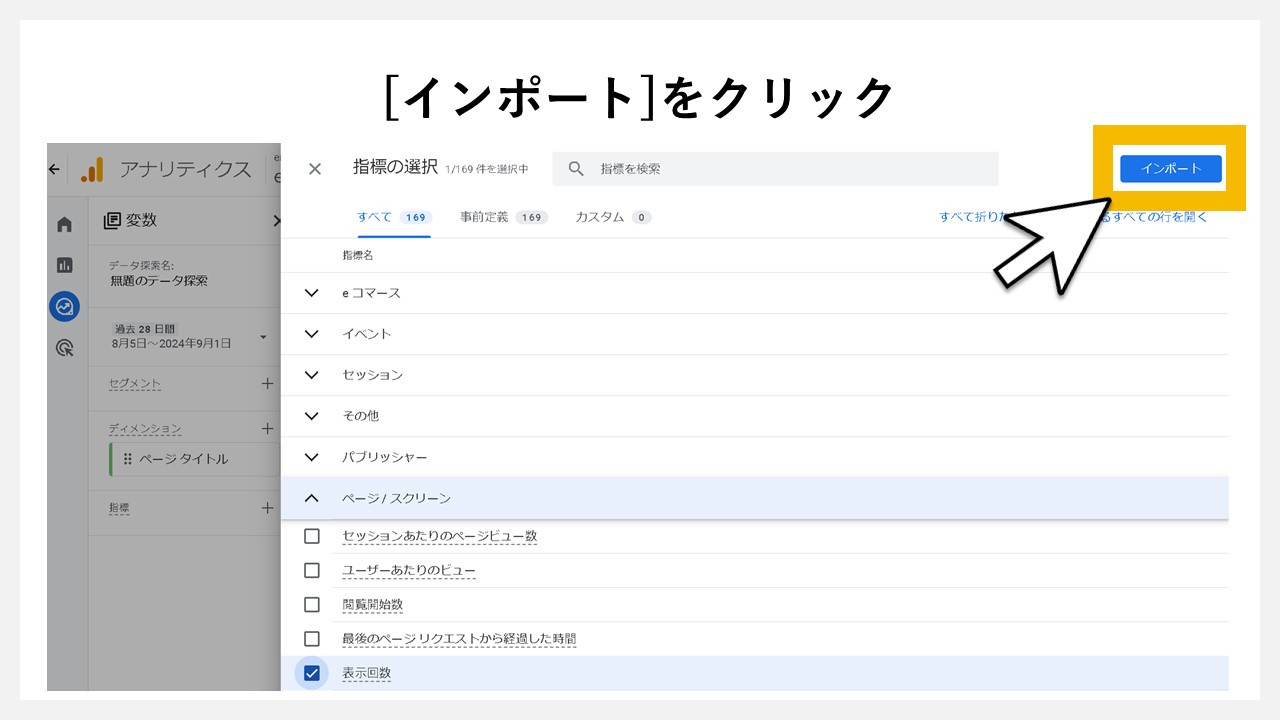This screenshot has width=1280, height=720.
Task: Uncheck the selected 表示回数 metric
Action: (x=311, y=673)
